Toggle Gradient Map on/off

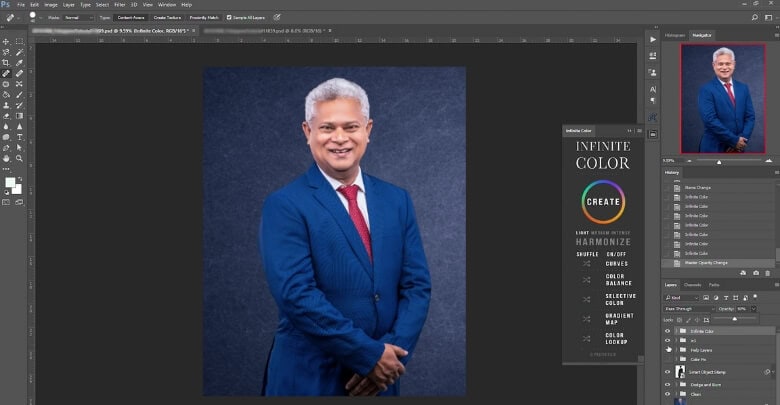[619, 319]
